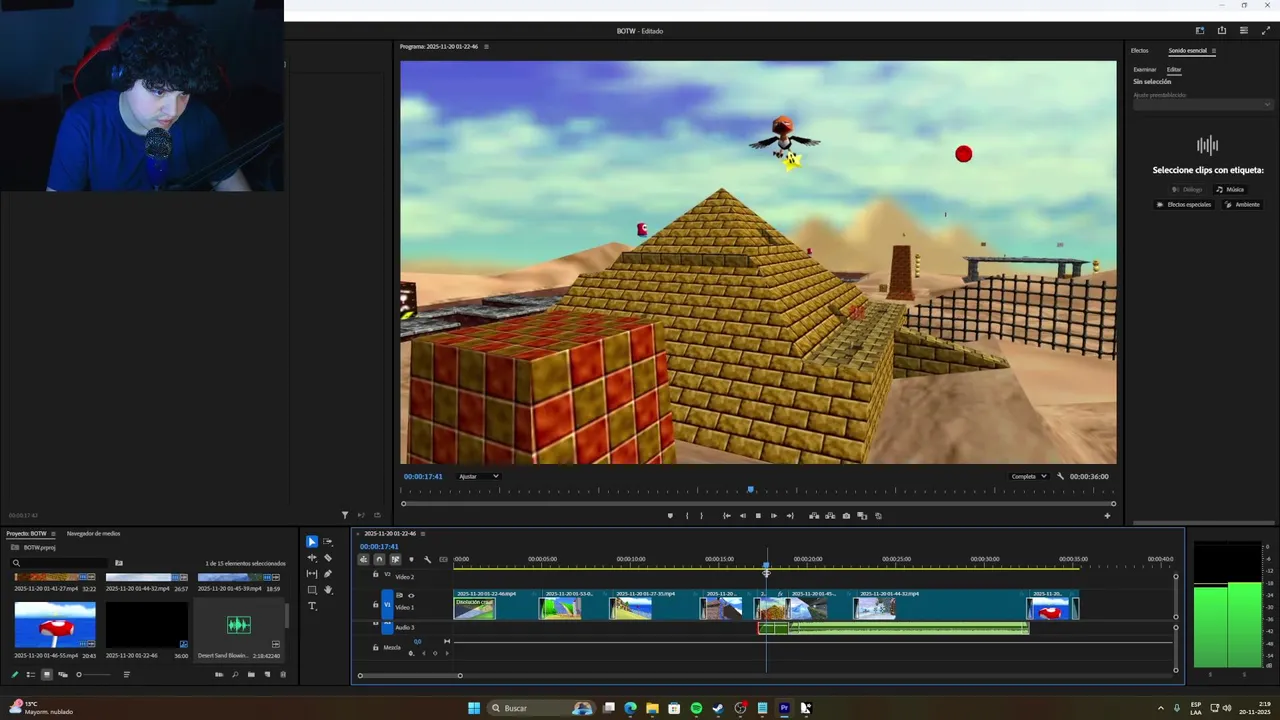The image size is (1280, 720).
Task: Mark In point in Program monitor
Action: [x=687, y=516]
